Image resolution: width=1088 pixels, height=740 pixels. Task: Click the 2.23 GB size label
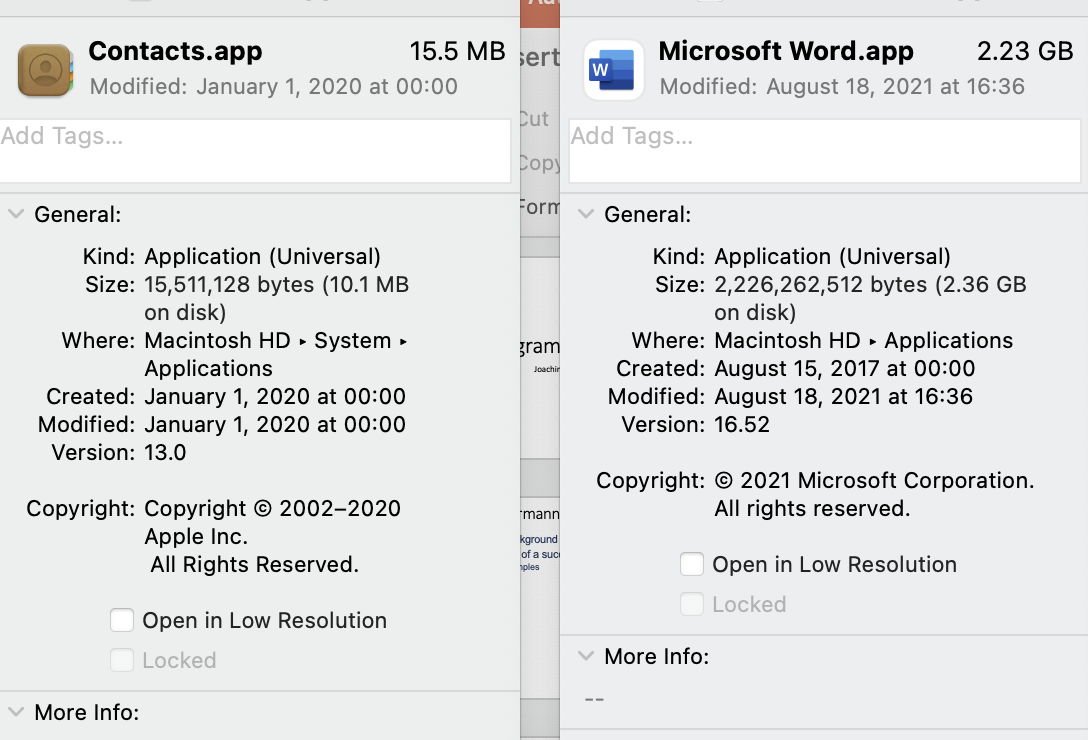pos(1024,52)
